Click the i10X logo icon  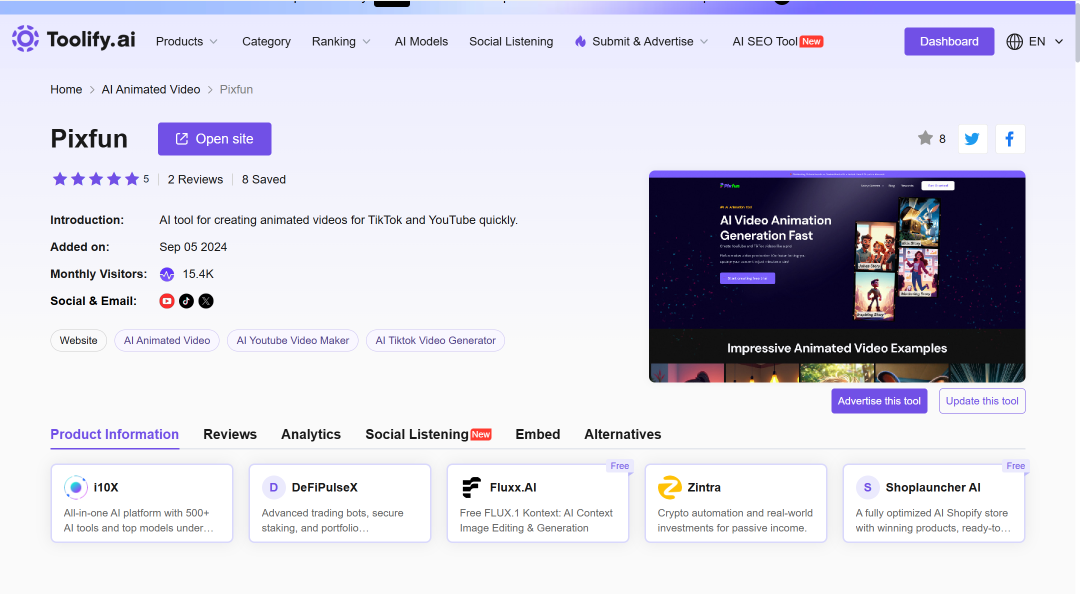click(76, 487)
